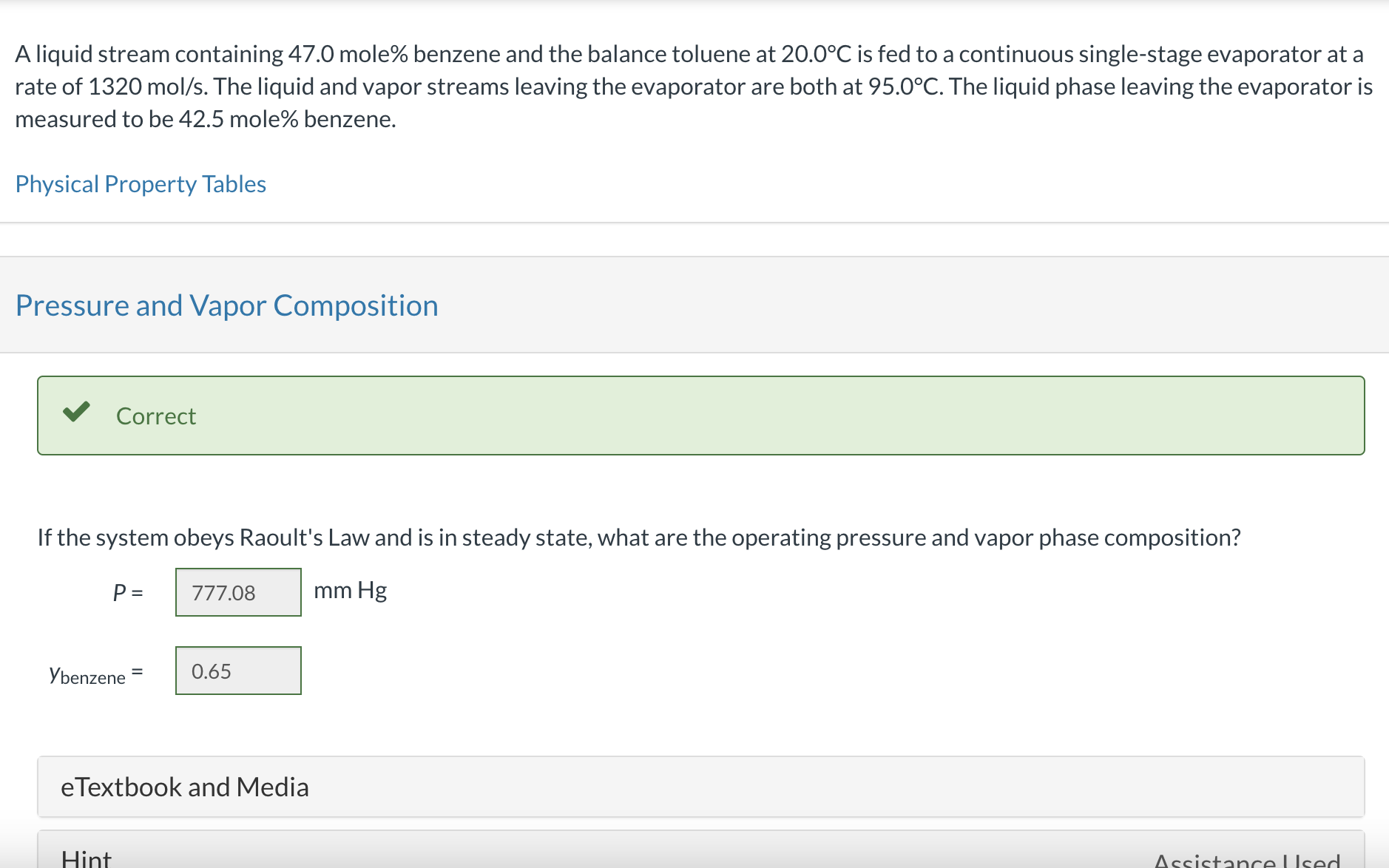Collapse the Pressure and Vapor Composition section
The height and width of the screenshot is (868, 1389).
[227, 305]
